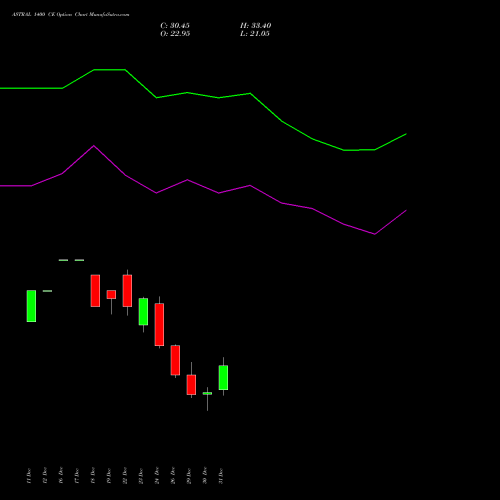Click the flat dash candle for 12 Dec

point(47,291)
